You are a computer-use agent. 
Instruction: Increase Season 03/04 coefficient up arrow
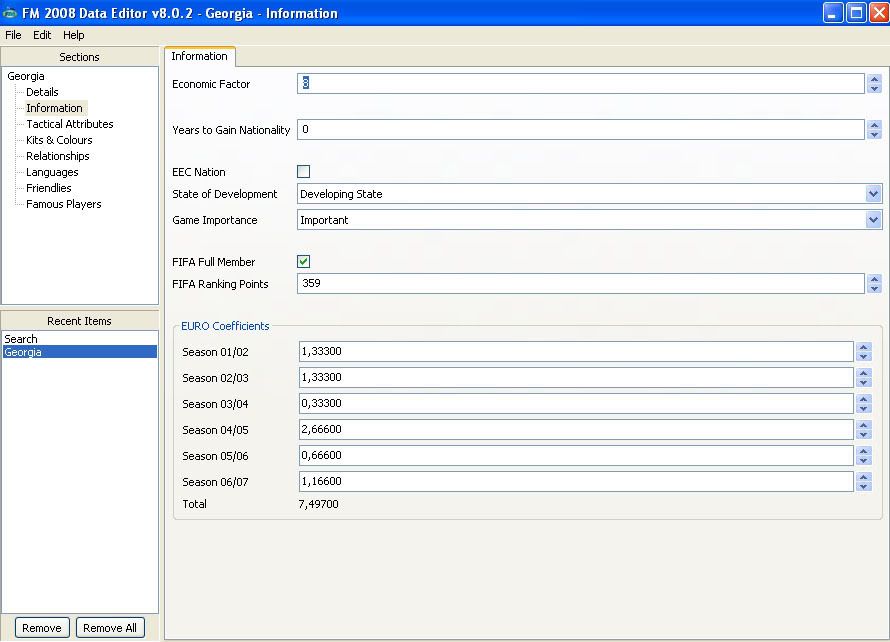pos(863,399)
